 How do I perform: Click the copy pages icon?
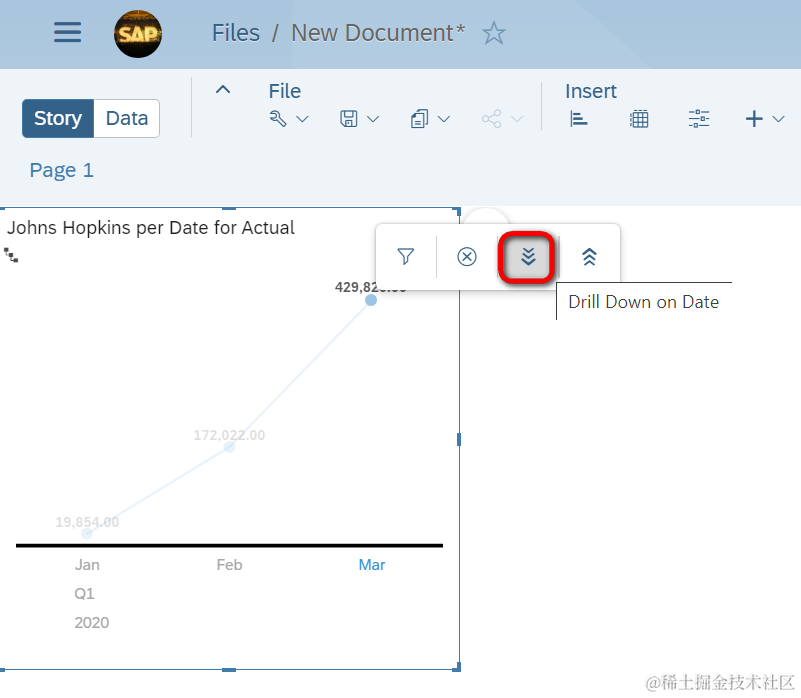(419, 119)
